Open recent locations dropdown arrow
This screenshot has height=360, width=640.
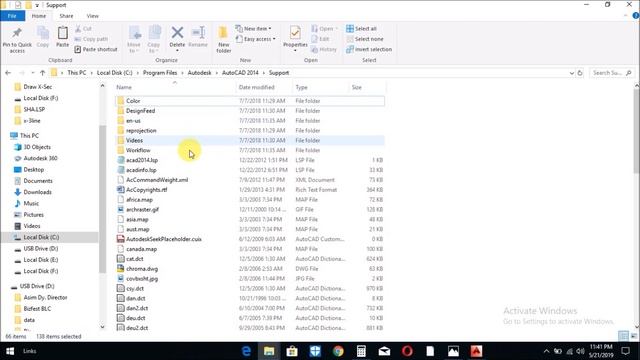point(33,73)
